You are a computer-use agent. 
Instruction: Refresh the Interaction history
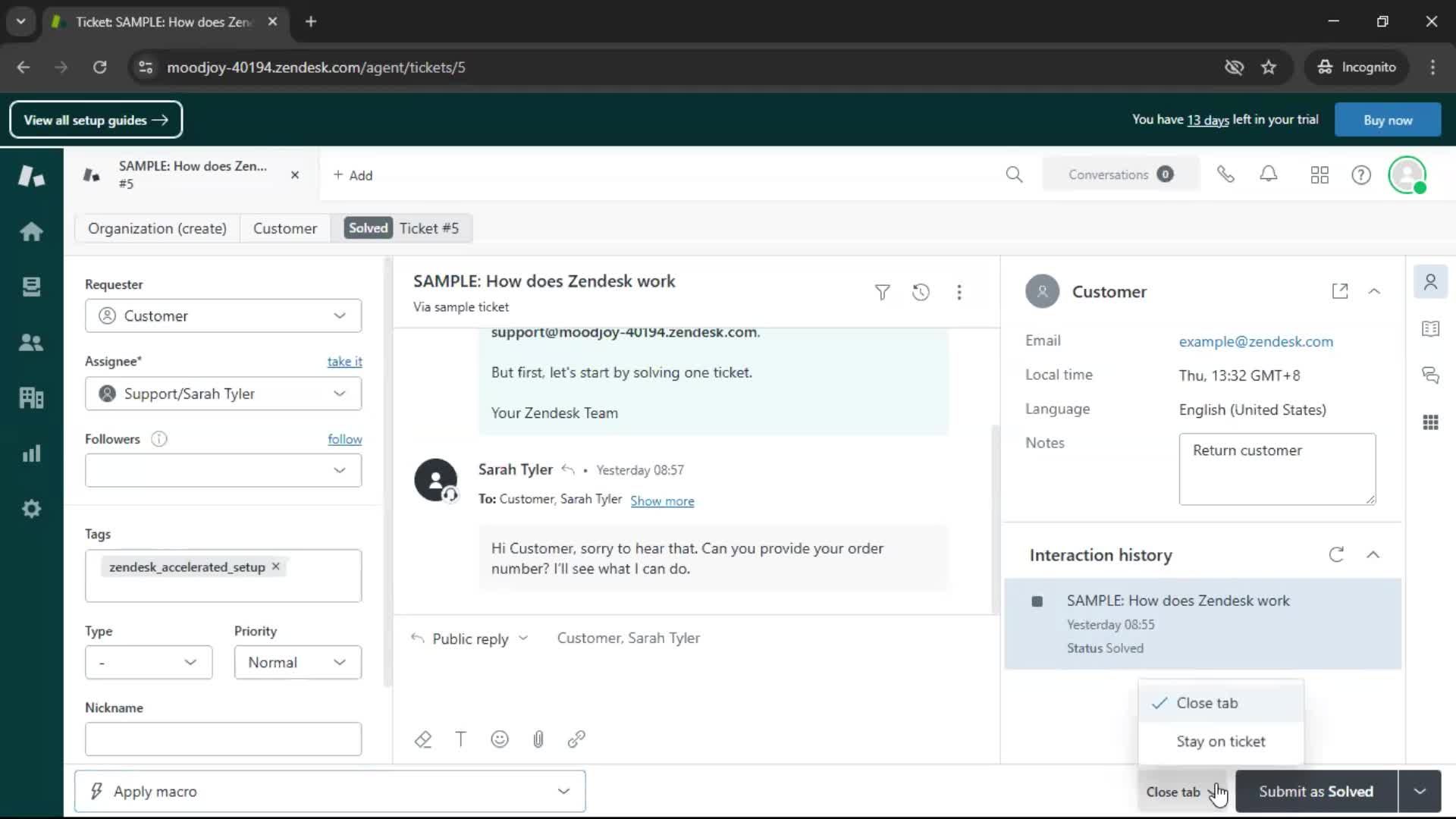point(1336,555)
